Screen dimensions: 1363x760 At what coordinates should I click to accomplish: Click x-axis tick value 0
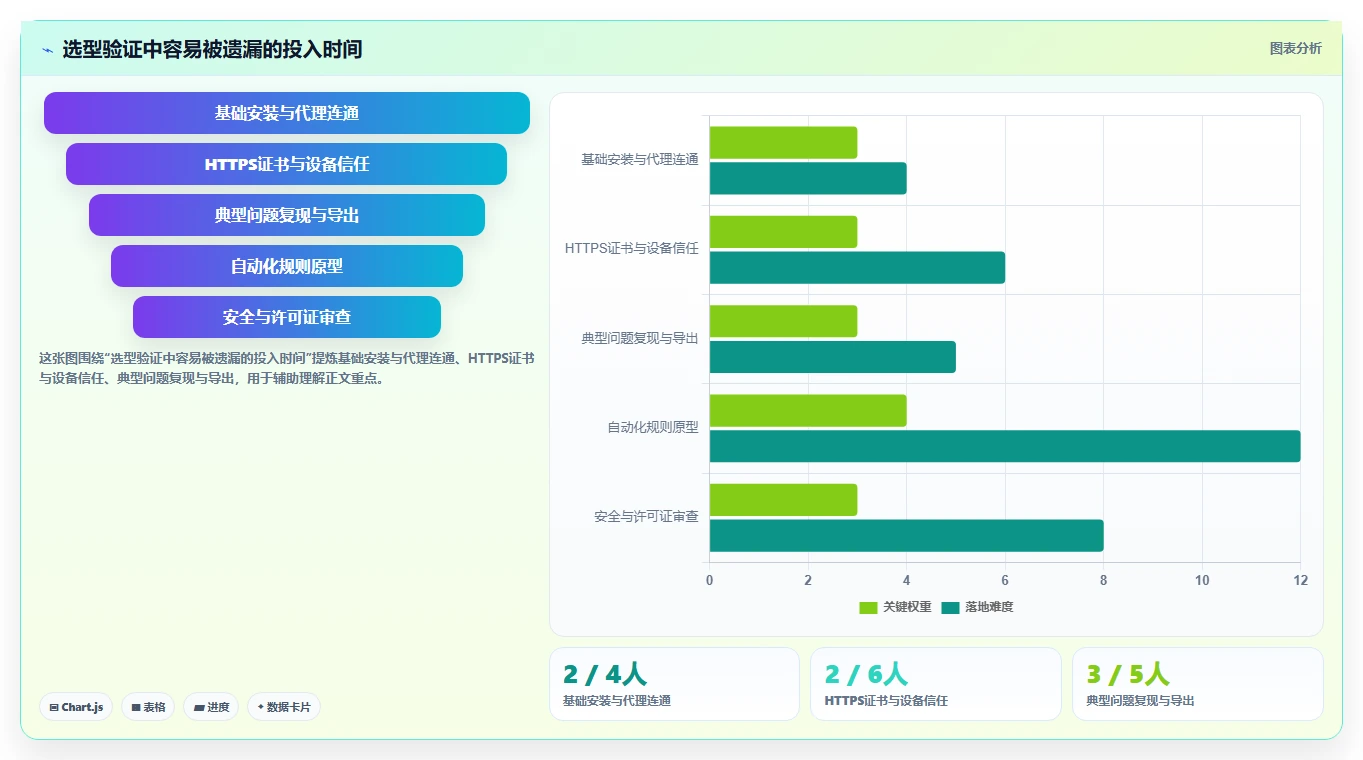coord(710,580)
